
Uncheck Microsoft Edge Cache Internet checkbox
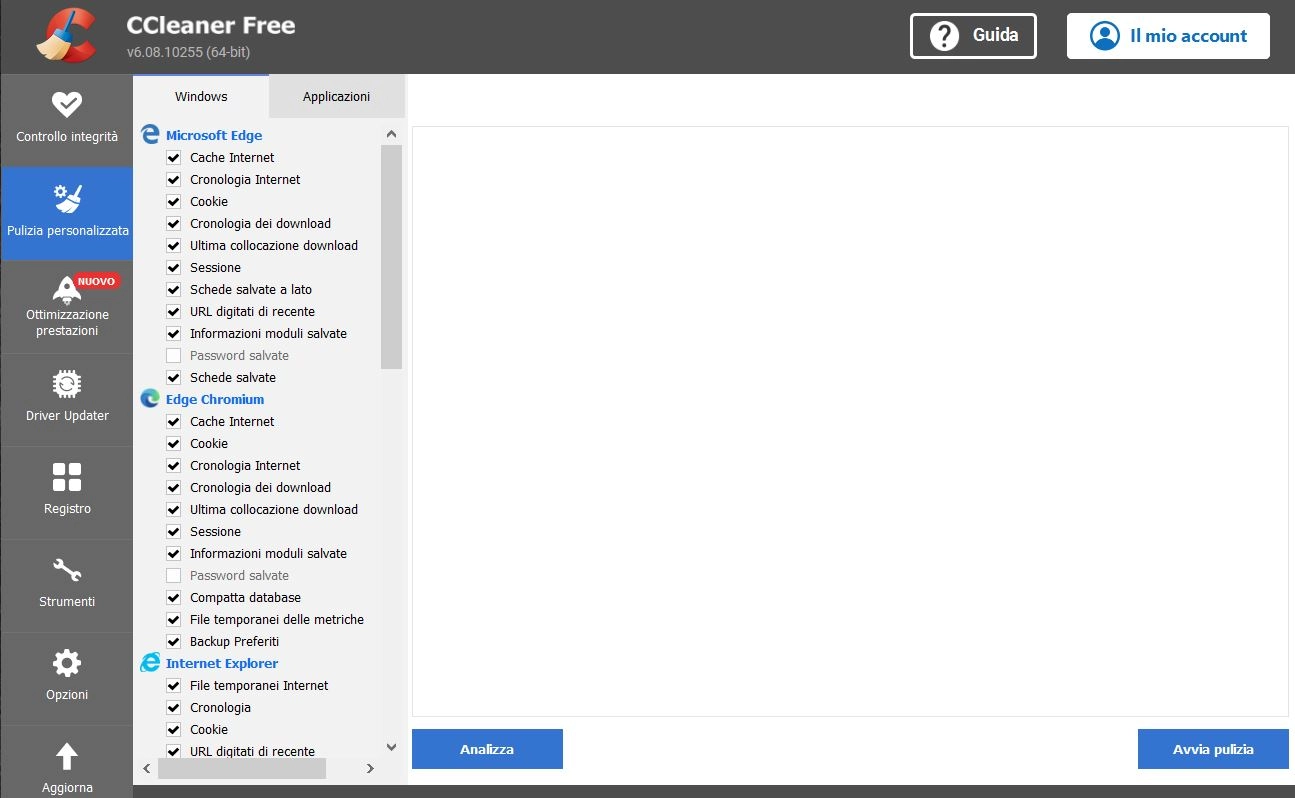[173, 157]
